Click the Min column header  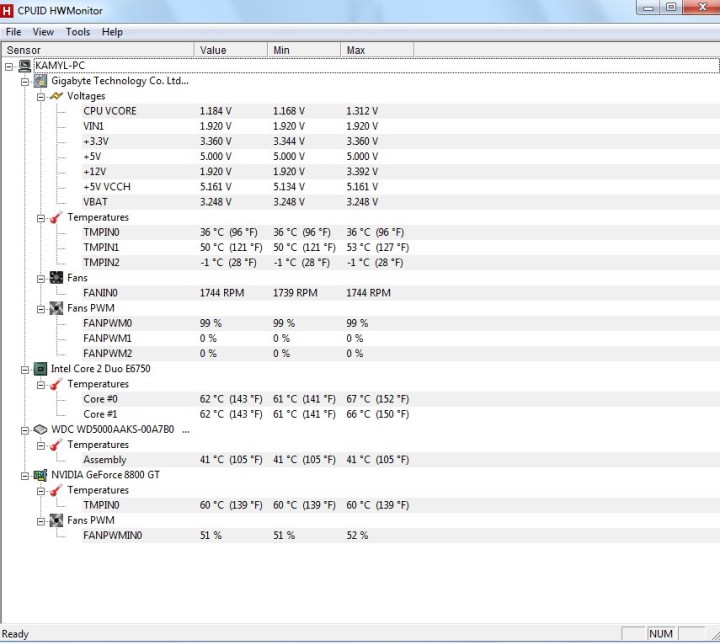304,50
